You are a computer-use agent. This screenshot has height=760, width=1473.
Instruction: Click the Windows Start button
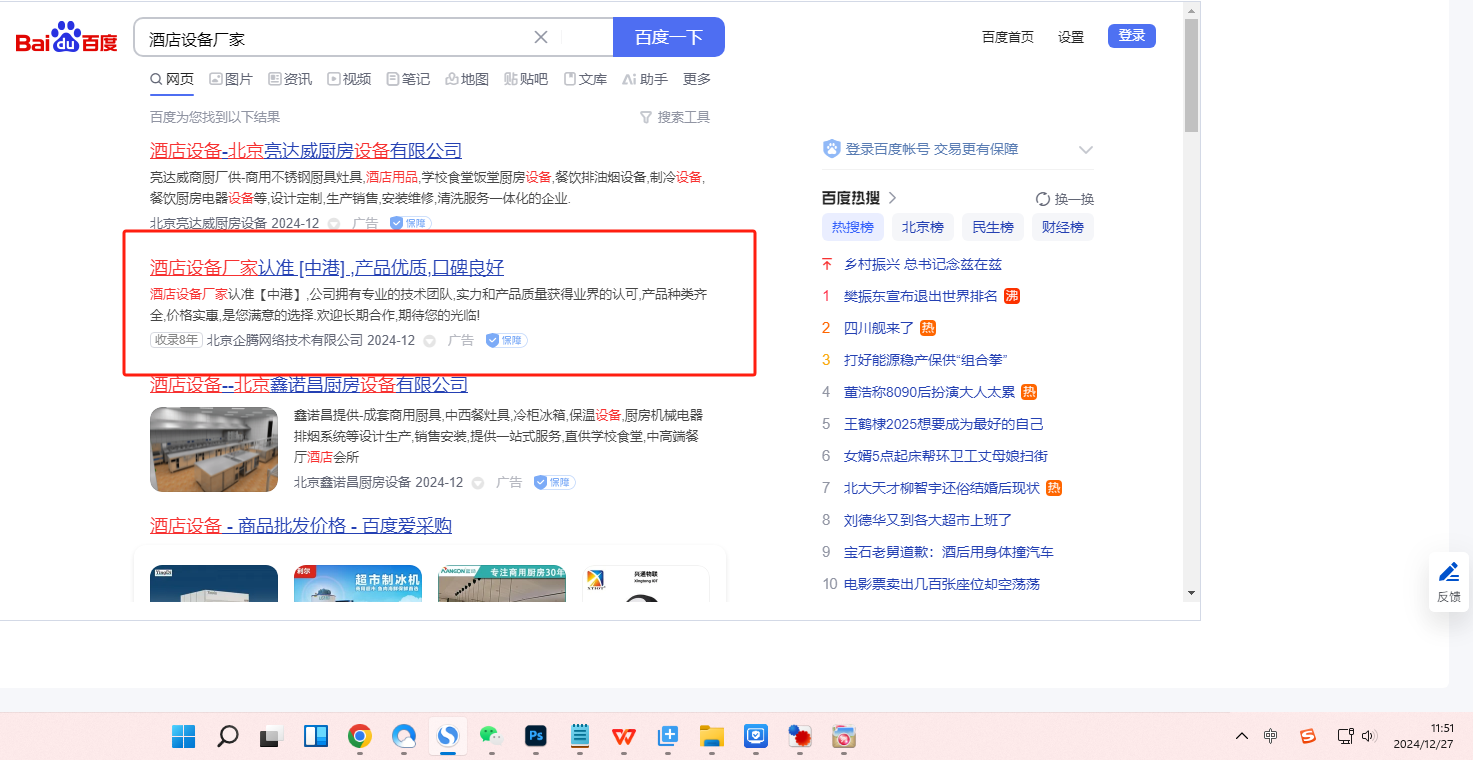pyautogui.click(x=184, y=737)
